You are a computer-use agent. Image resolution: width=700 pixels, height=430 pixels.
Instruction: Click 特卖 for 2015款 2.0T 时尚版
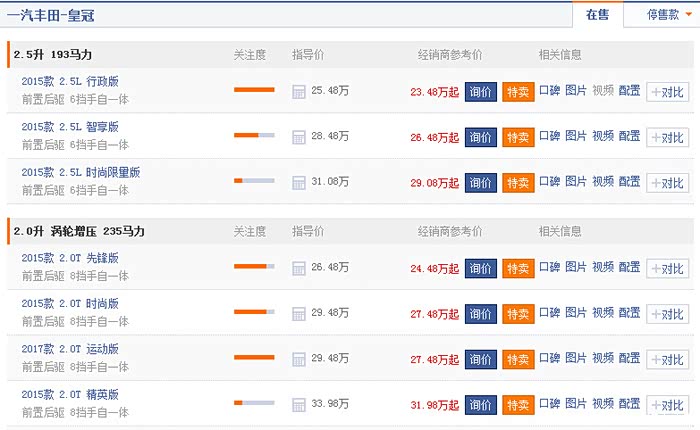click(518, 314)
